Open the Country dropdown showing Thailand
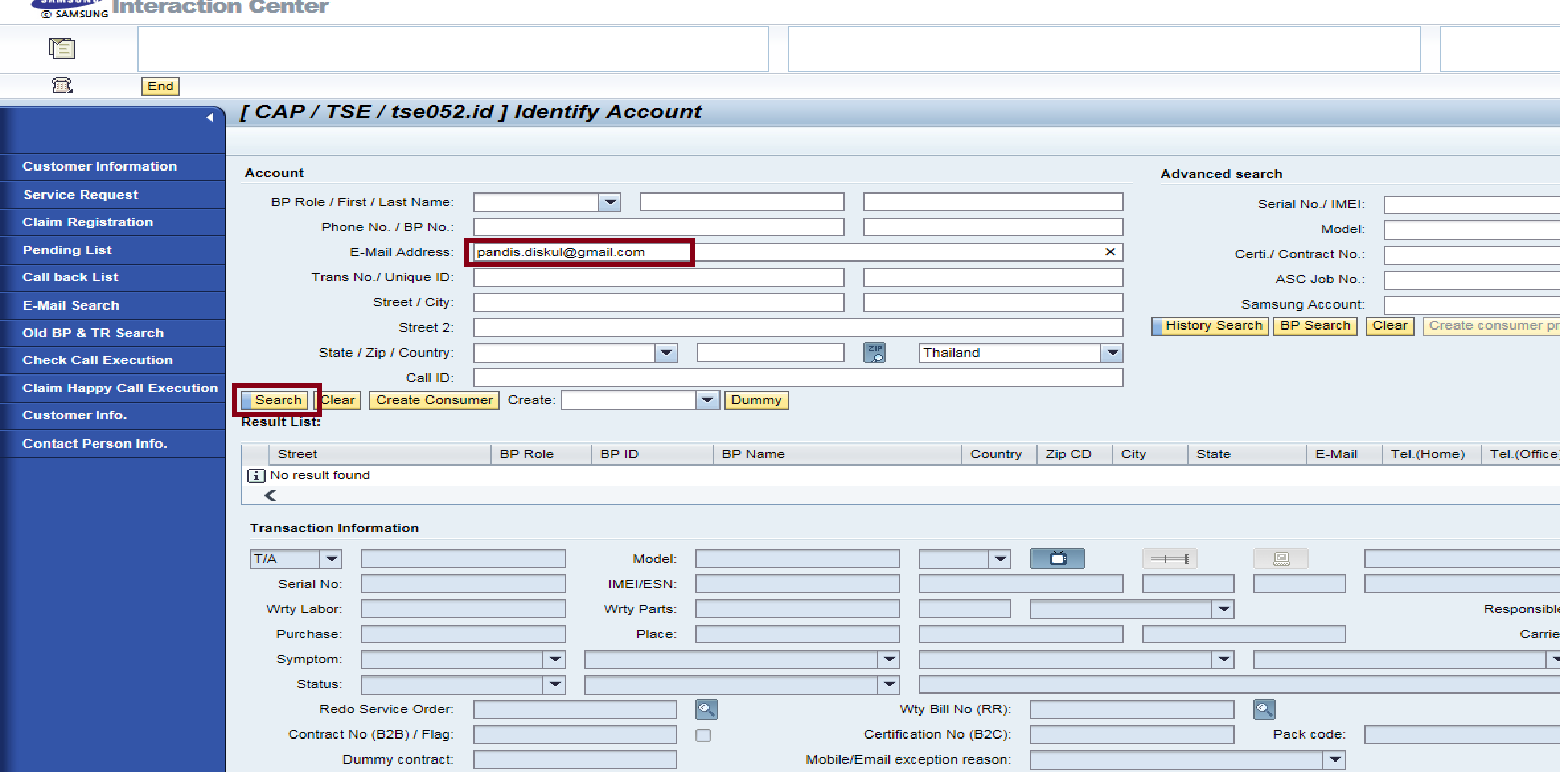1560x772 pixels. tap(1112, 353)
